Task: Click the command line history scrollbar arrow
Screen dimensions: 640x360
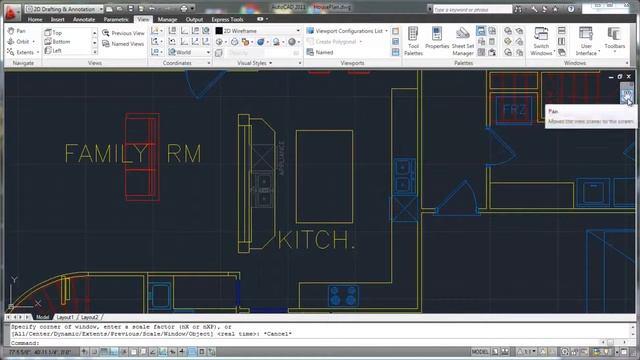Action: 633,327
